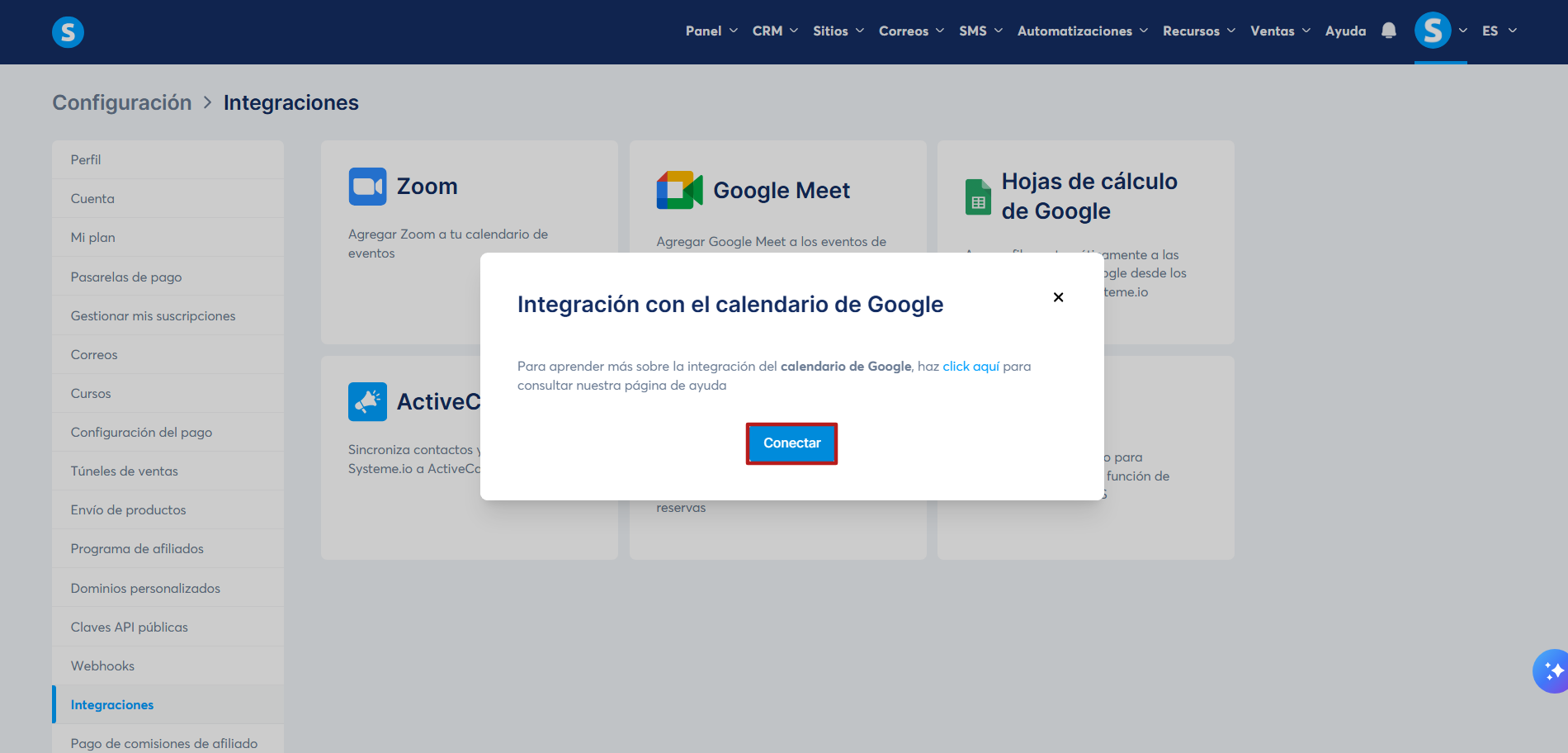Select Envío de productos
This screenshot has width=1568, height=753.
tap(168, 509)
